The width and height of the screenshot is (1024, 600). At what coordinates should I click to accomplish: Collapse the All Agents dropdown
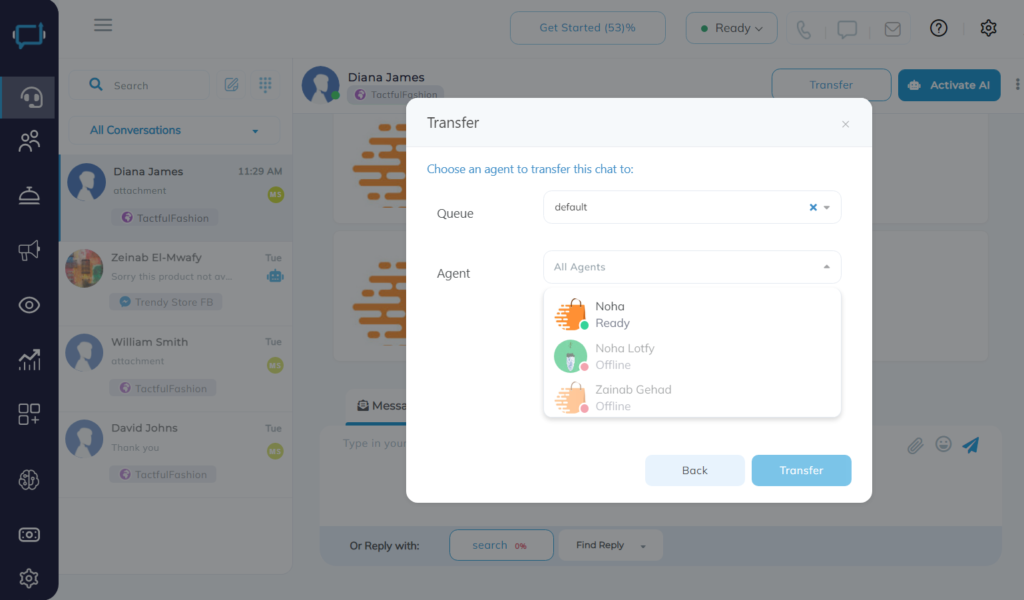[x=827, y=267]
